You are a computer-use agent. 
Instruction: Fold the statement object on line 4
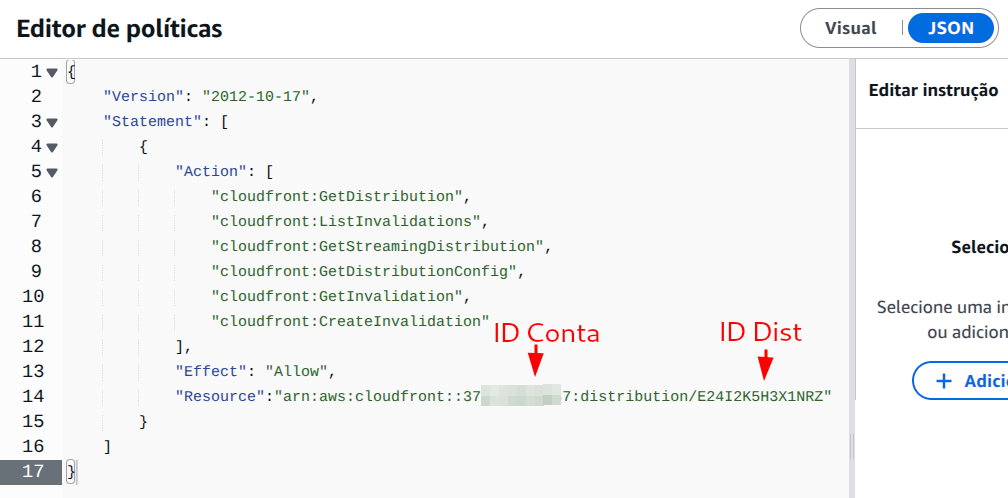click(52, 147)
